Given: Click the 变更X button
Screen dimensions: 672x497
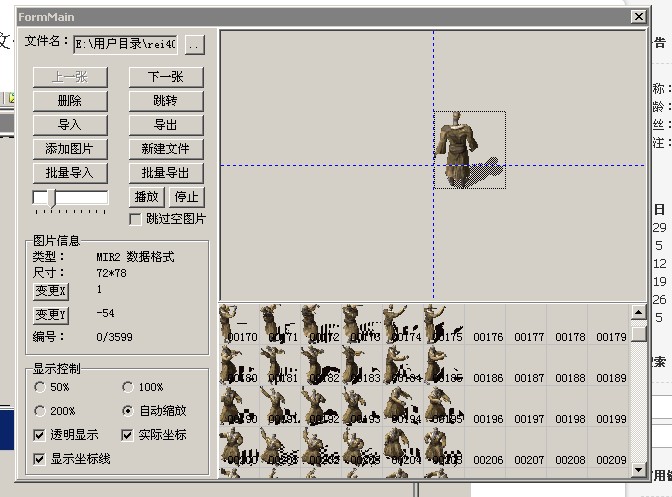Looking at the screenshot, I should (51, 291).
